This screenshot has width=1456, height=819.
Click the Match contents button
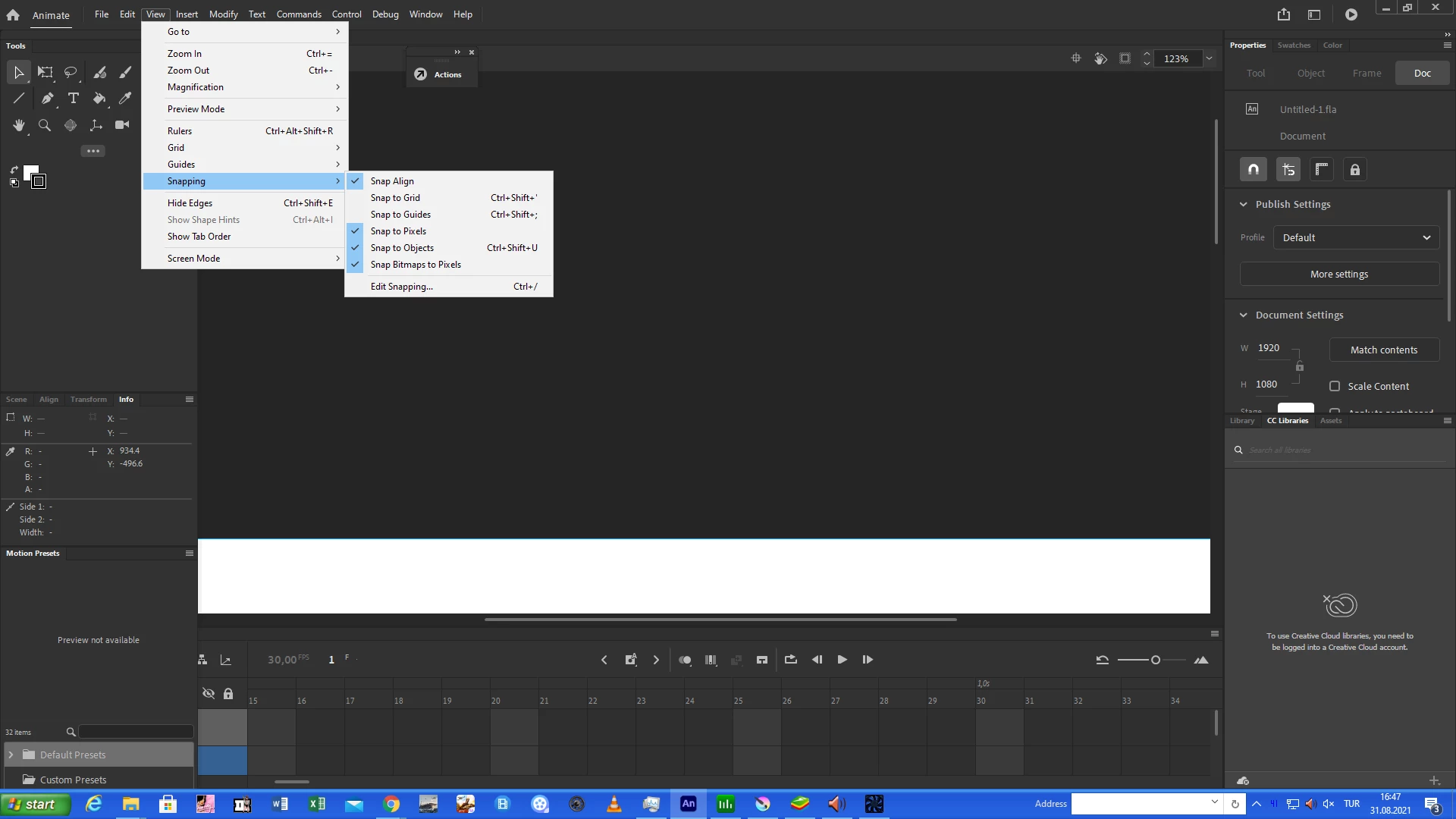pyautogui.click(x=1383, y=350)
